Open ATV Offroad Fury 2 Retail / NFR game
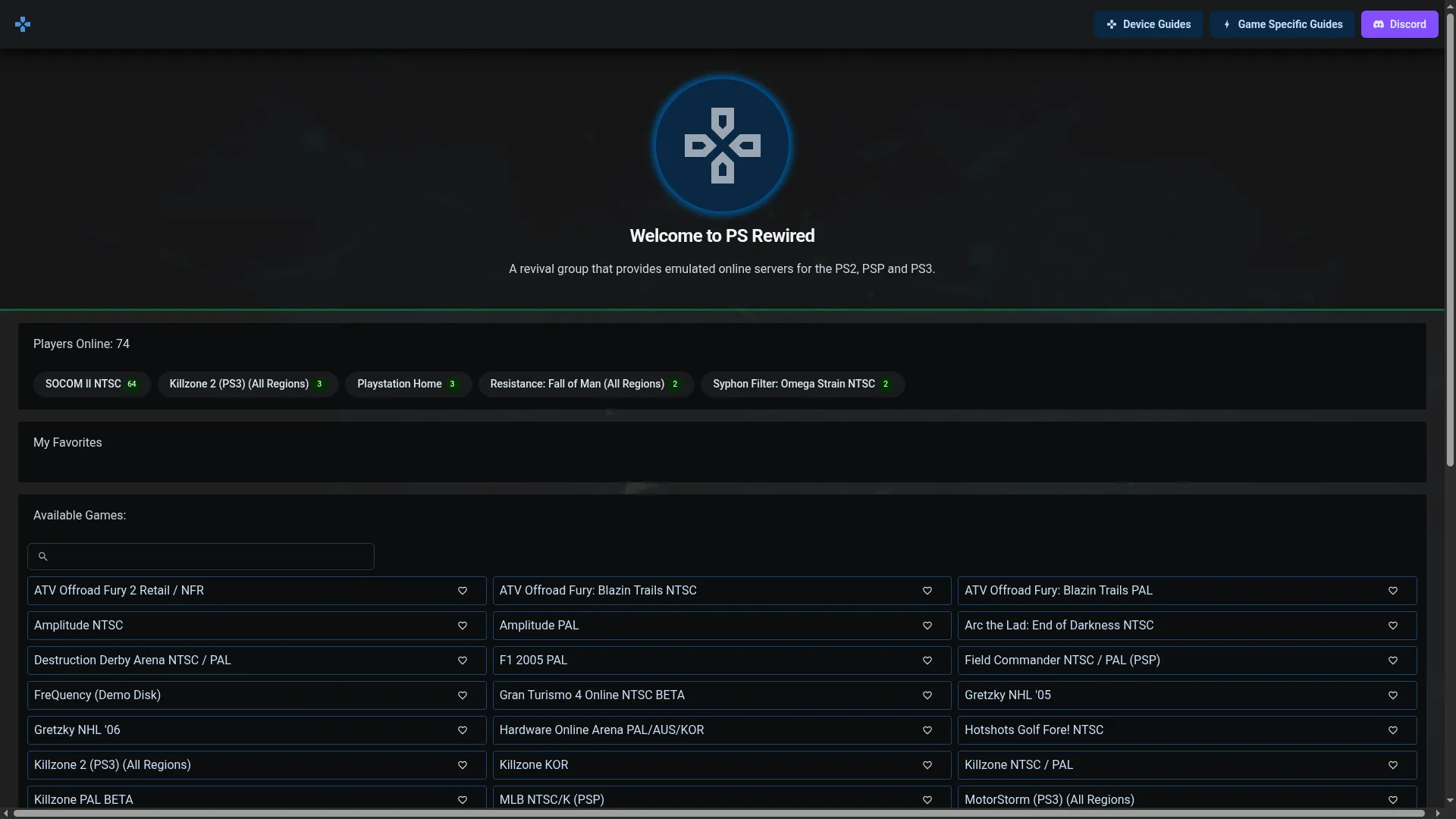The image size is (1456, 819). tap(256, 591)
